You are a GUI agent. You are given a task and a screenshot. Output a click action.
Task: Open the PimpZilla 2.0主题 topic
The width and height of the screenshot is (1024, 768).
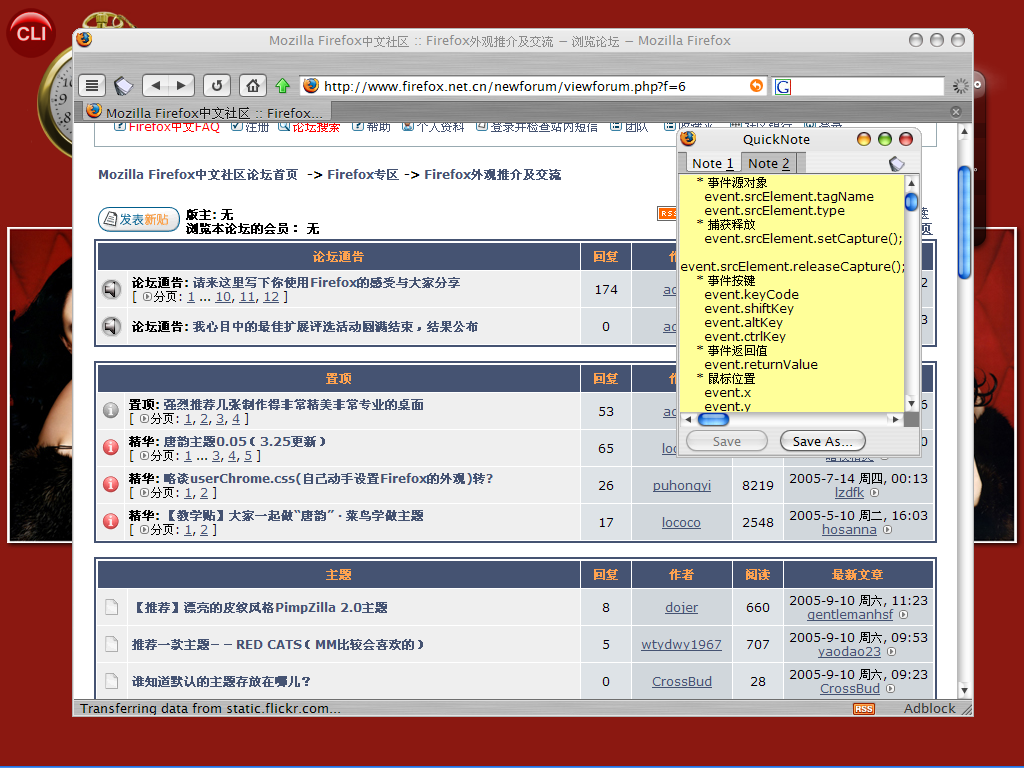[x=260, y=607]
